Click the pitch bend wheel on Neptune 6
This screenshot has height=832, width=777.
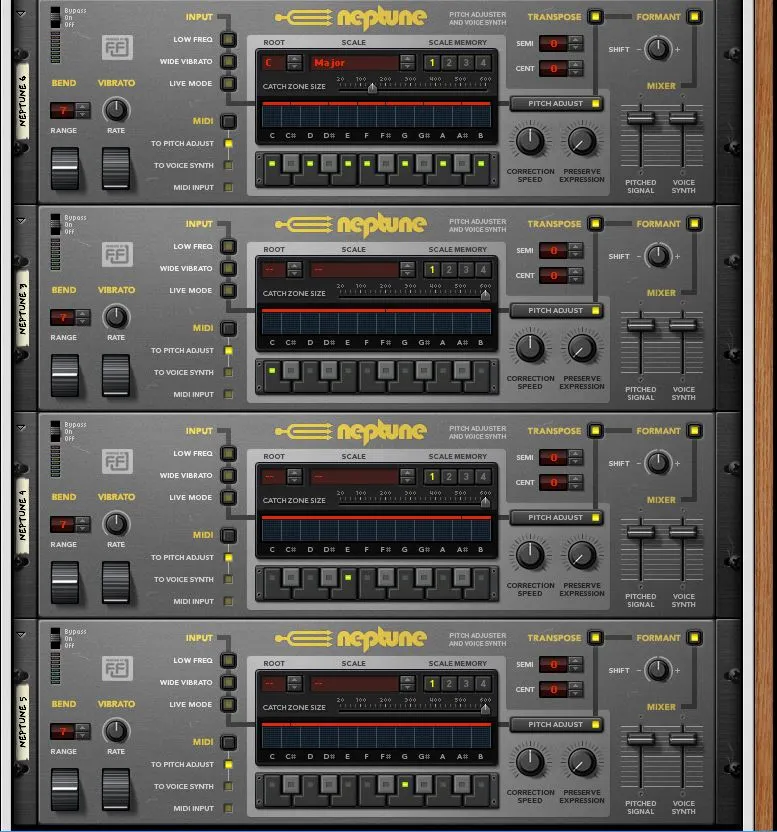point(65,168)
